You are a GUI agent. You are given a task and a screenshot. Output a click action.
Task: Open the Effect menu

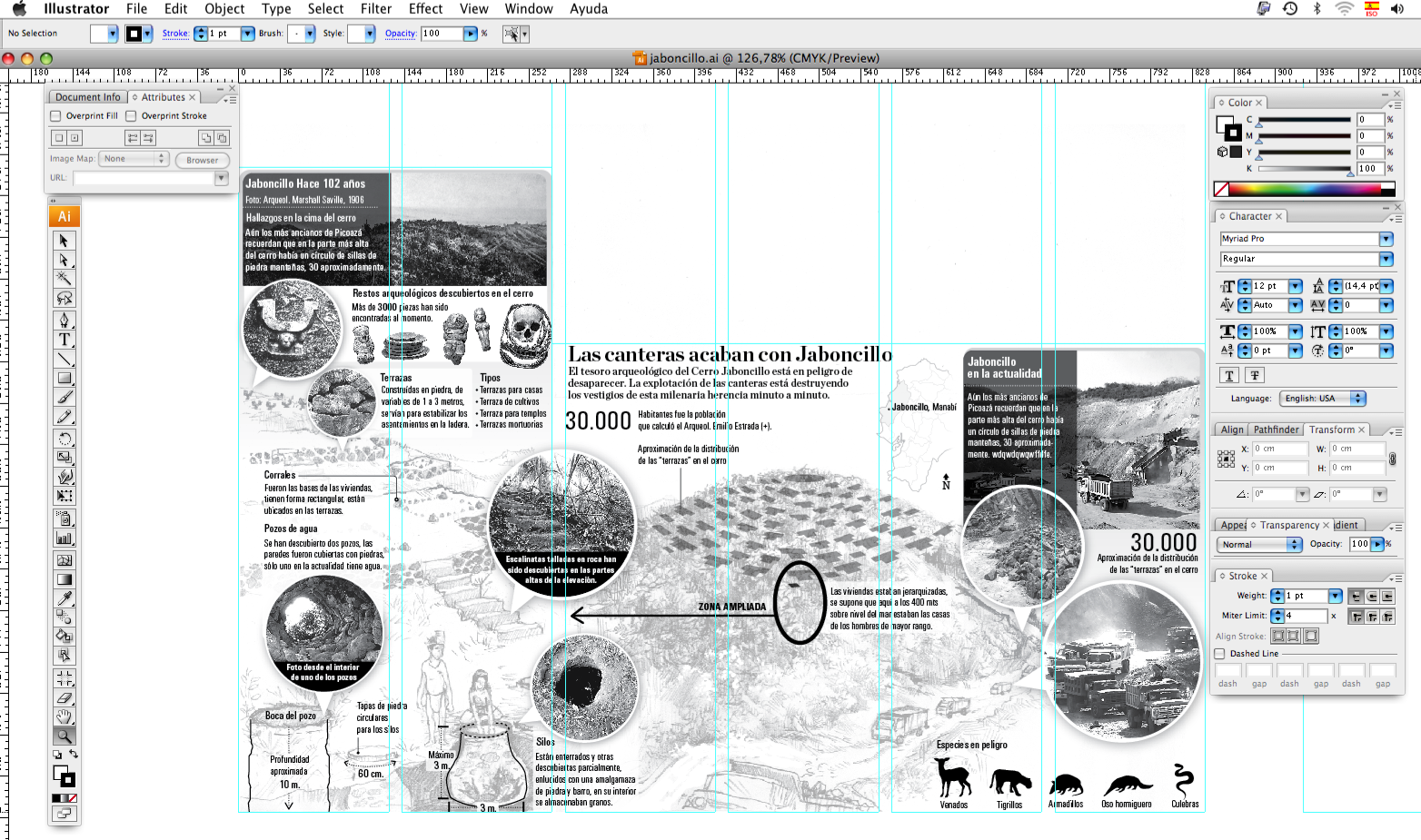[x=425, y=9]
